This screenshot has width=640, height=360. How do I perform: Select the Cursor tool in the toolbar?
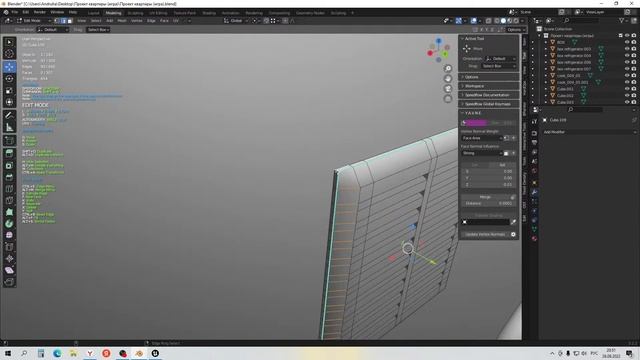point(9,54)
